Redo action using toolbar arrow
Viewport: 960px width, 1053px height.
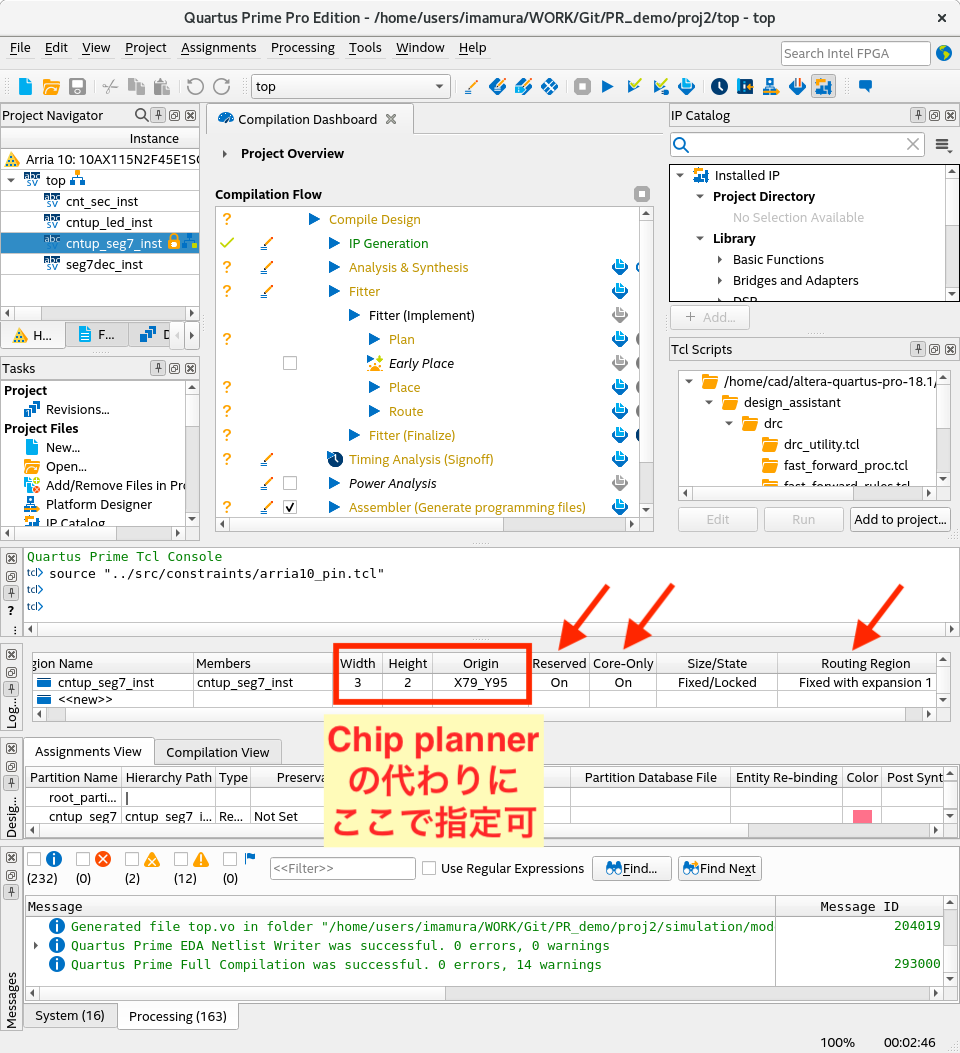222,86
